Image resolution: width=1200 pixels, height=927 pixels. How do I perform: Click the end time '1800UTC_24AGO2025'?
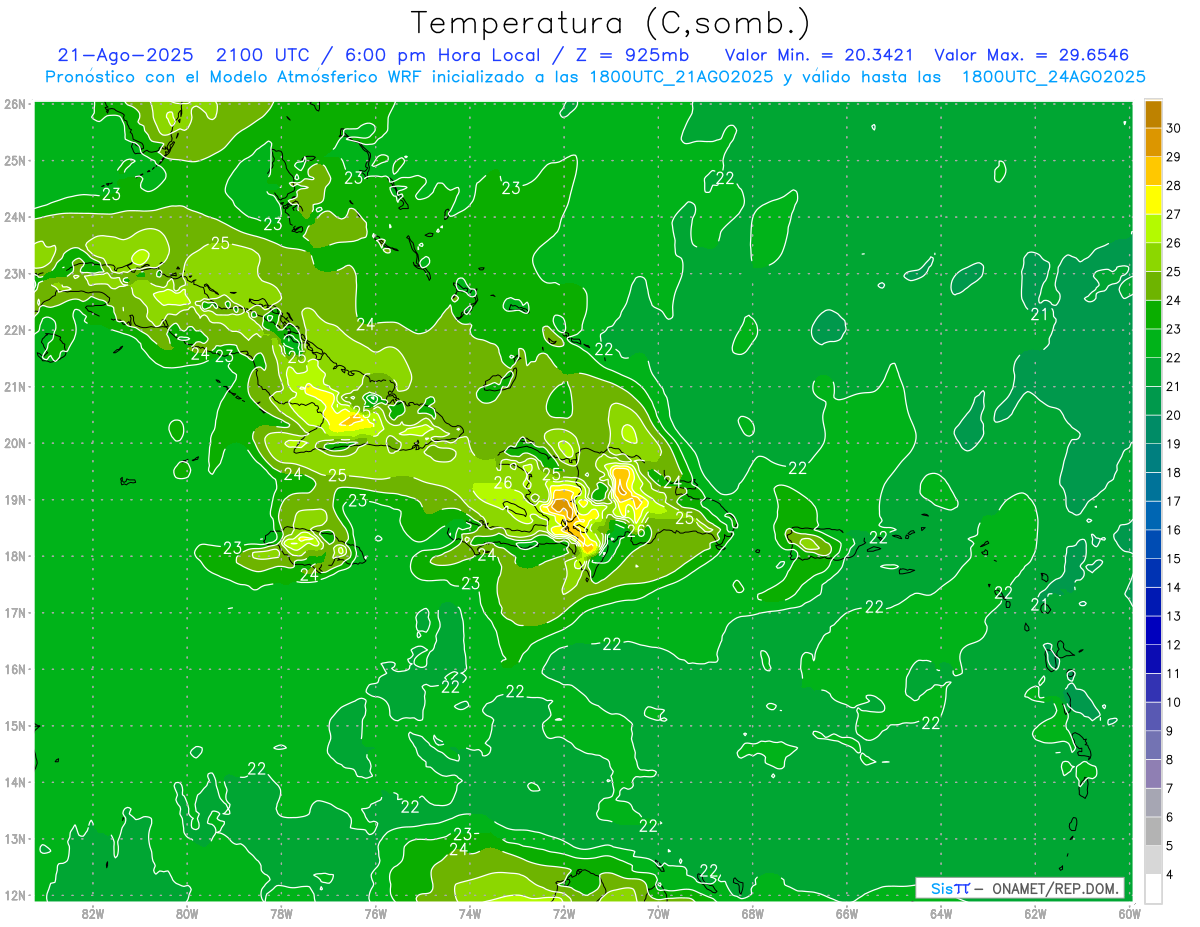pos(1053,77)
